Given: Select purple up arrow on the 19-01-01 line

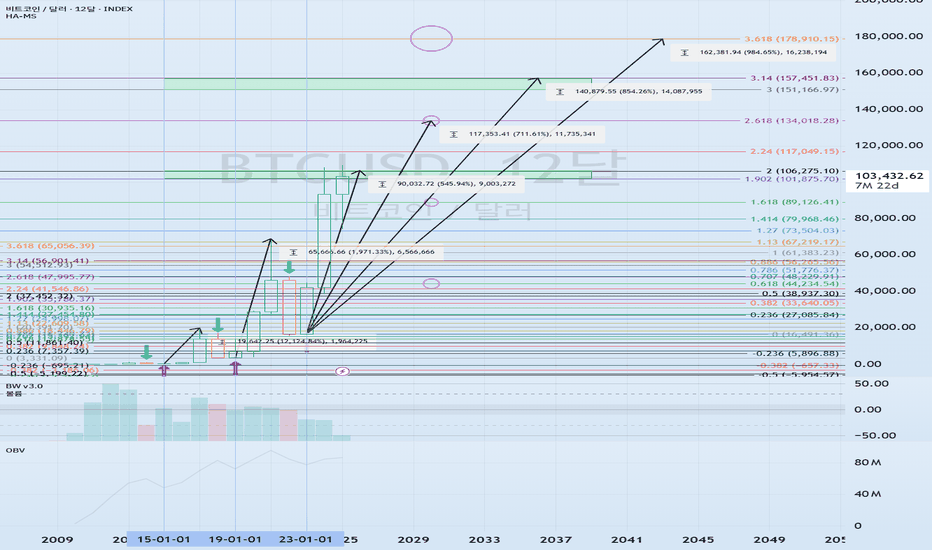Looking at the screenshot, I should 235,368.
